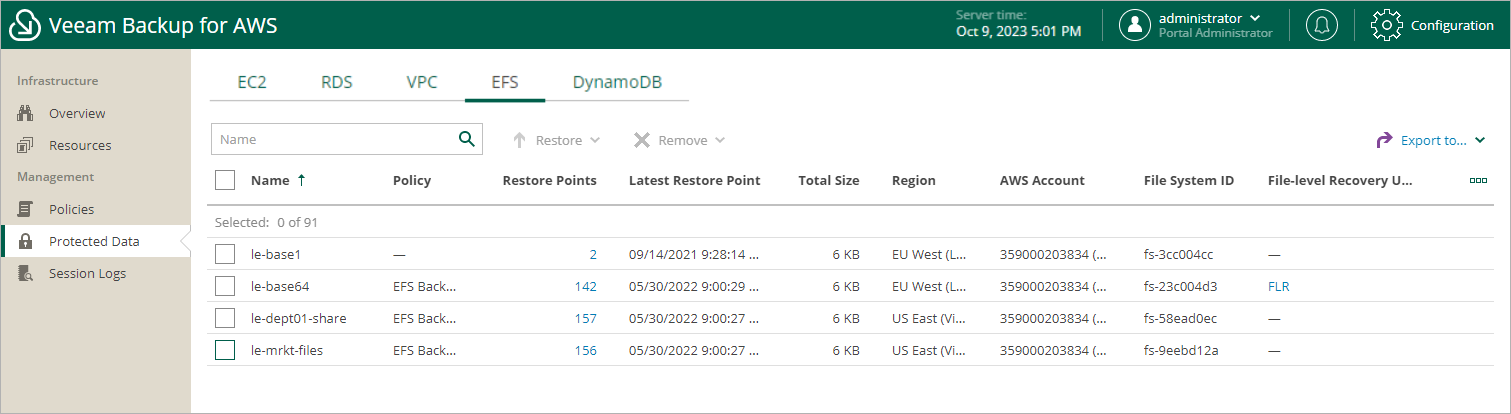The image size is (1511, 414).
Task: Switch to the VPC tab
Action: [422, 82]
